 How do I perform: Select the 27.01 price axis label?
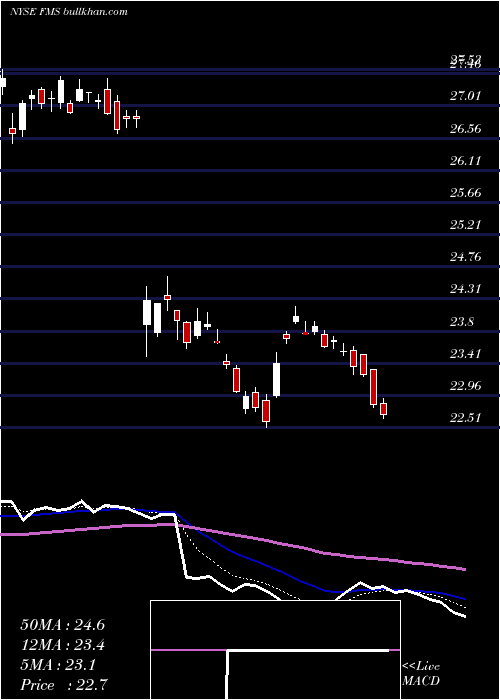tap(466, 96)
